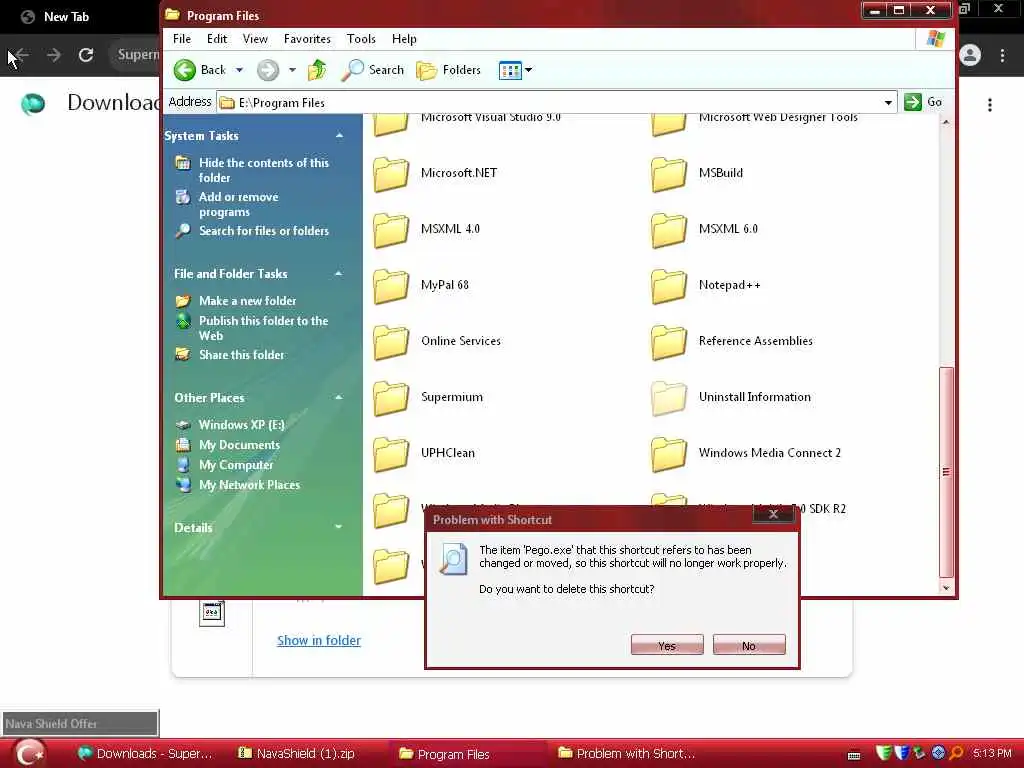The height and width of the screenshot is (768, 1024).
Task: Collapse the File and Folder Tasks section
Action: pyautogui.click(x=339, y=274)
